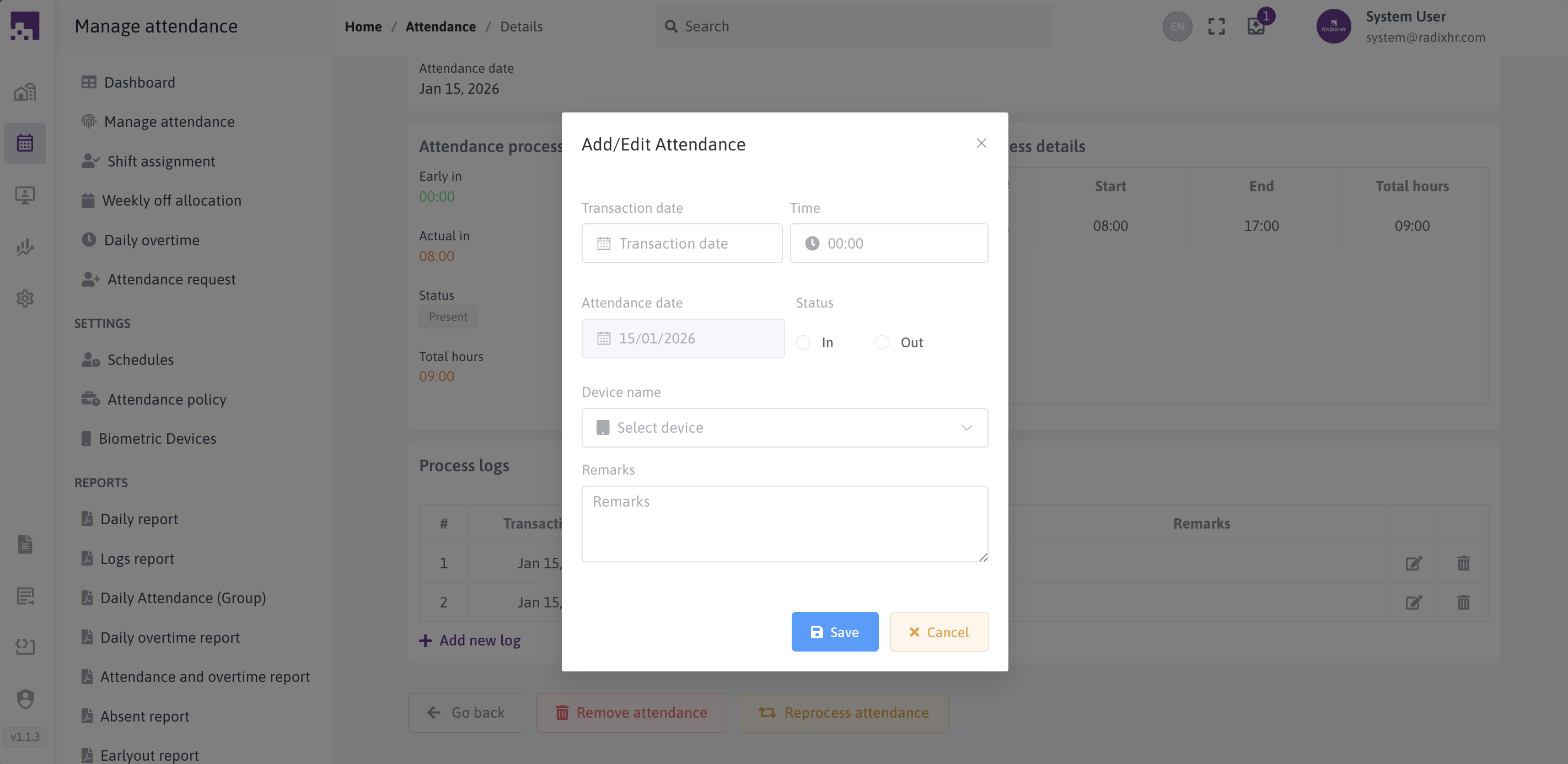
Task: Click the RadixHR logo icon
Action: tap(25, 26)
